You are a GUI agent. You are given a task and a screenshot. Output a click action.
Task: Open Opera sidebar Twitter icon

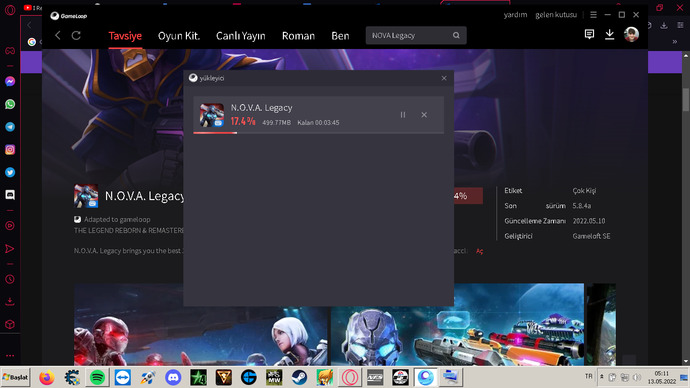pos(10,172)
